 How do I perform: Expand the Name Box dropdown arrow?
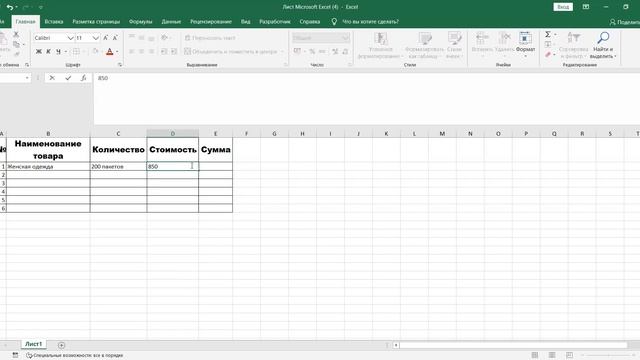pos(27,78)
